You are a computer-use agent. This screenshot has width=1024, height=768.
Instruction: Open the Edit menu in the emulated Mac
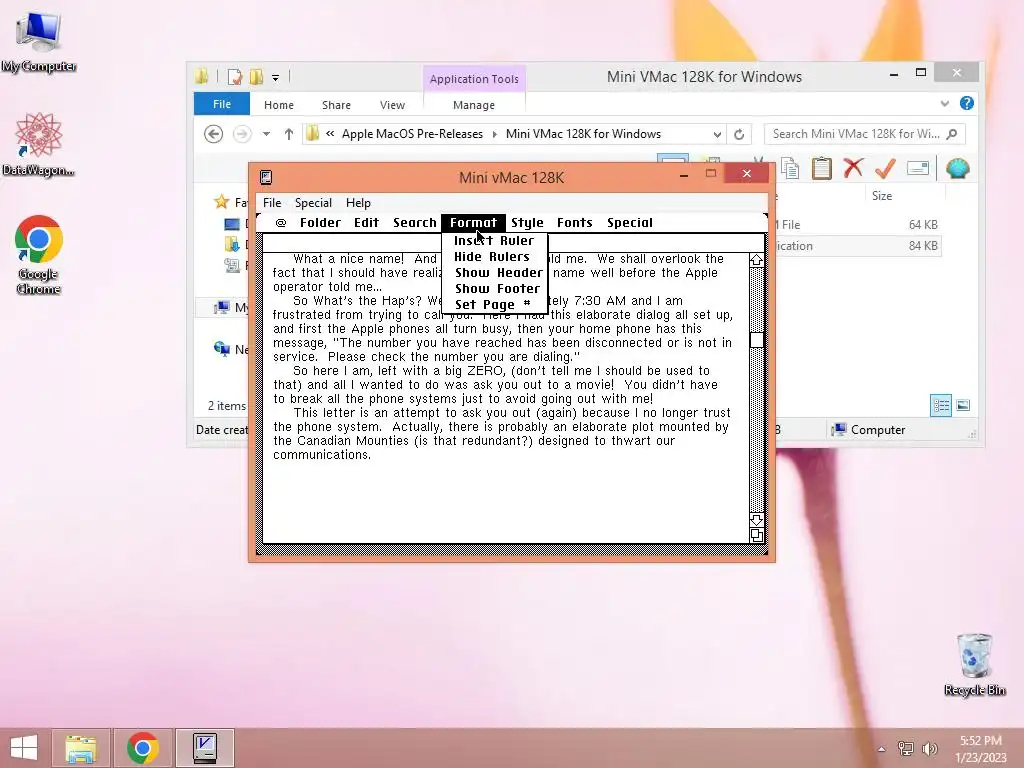coord(366,223)
